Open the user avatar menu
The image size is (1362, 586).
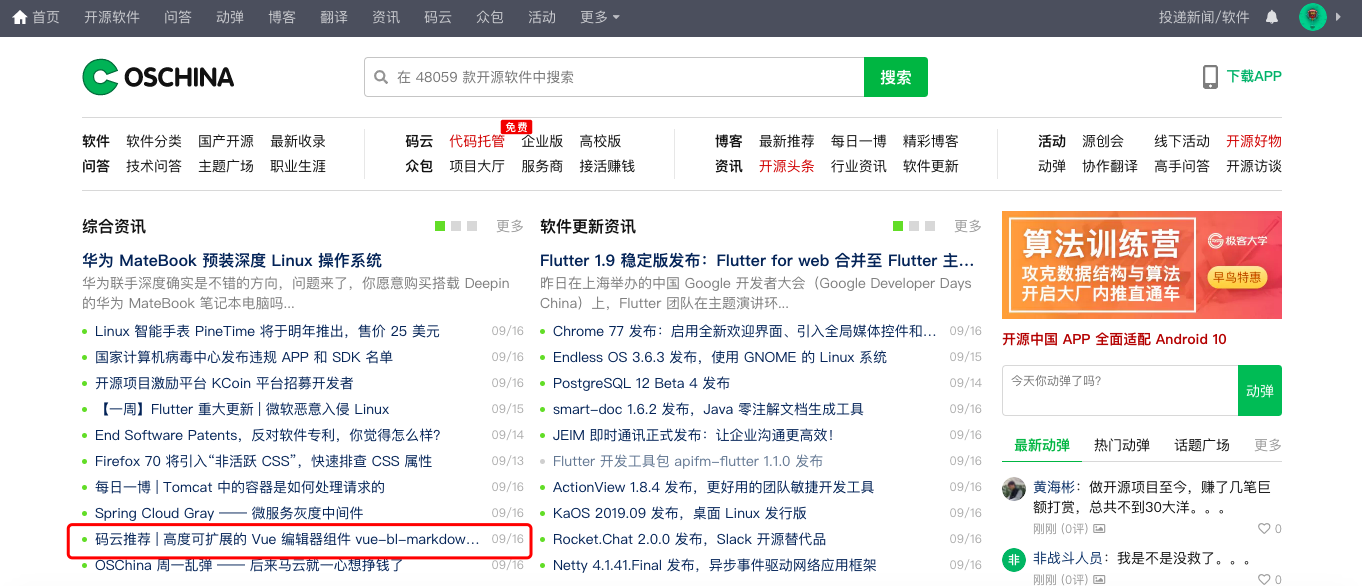[x=1313, y=17]
